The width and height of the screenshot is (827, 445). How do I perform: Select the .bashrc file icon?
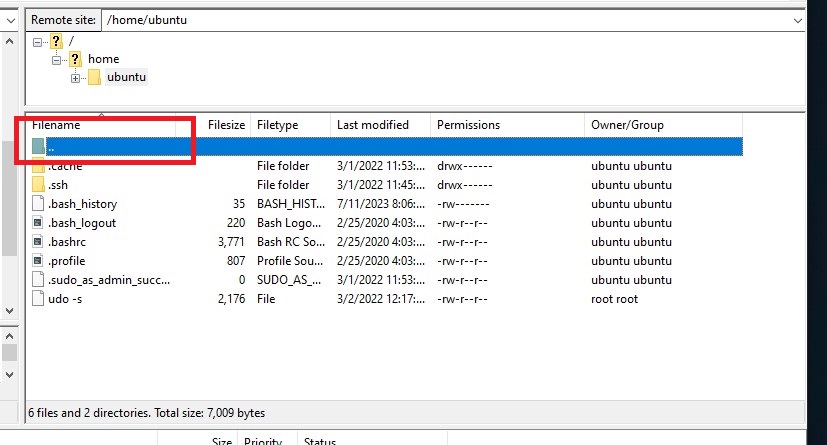38,242
